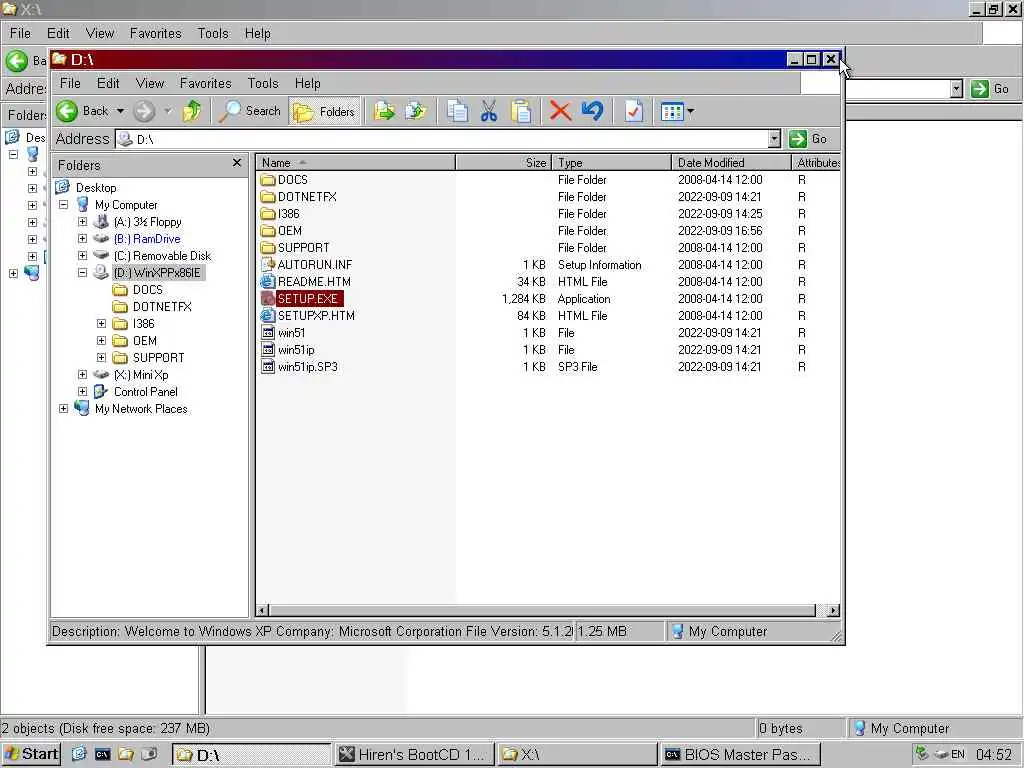The width and height of the screenshot is (1024, 768).
Task: Sort by the Type column header
Action: tap(611, 163)
